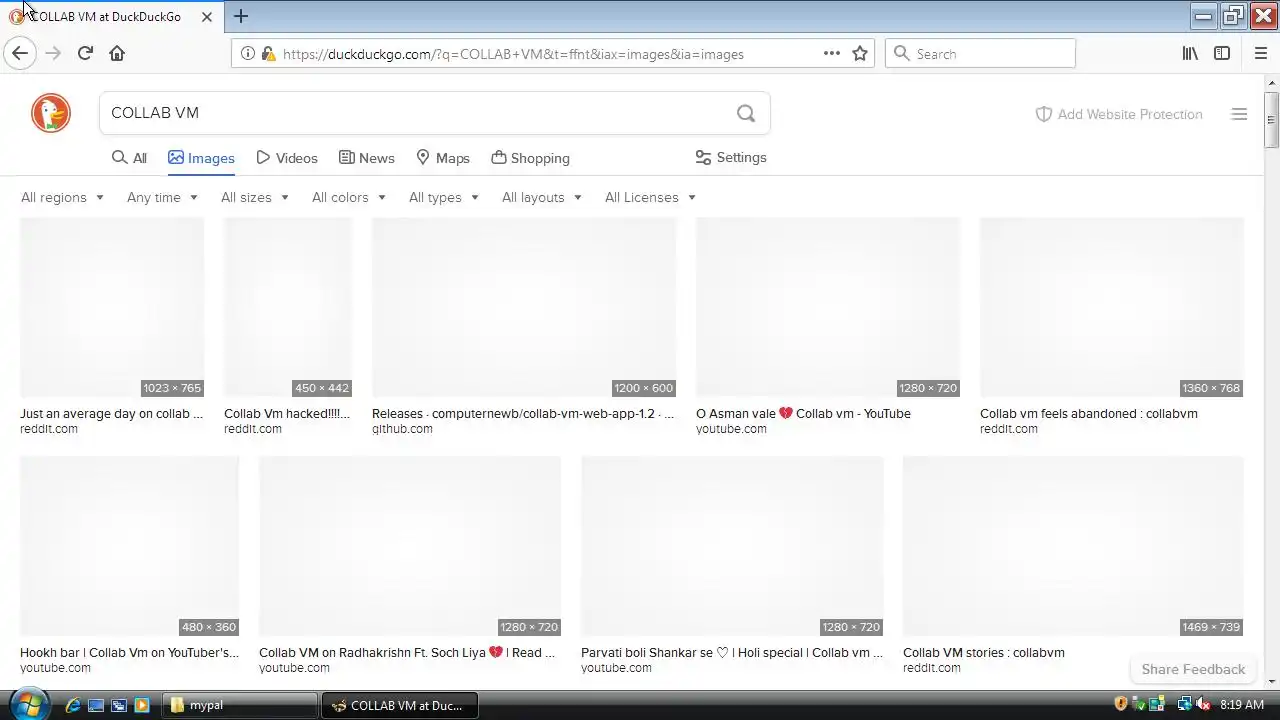1280x720 pixels.
Task: Submit search with magnifier button
Action: (x=746, y=113)
